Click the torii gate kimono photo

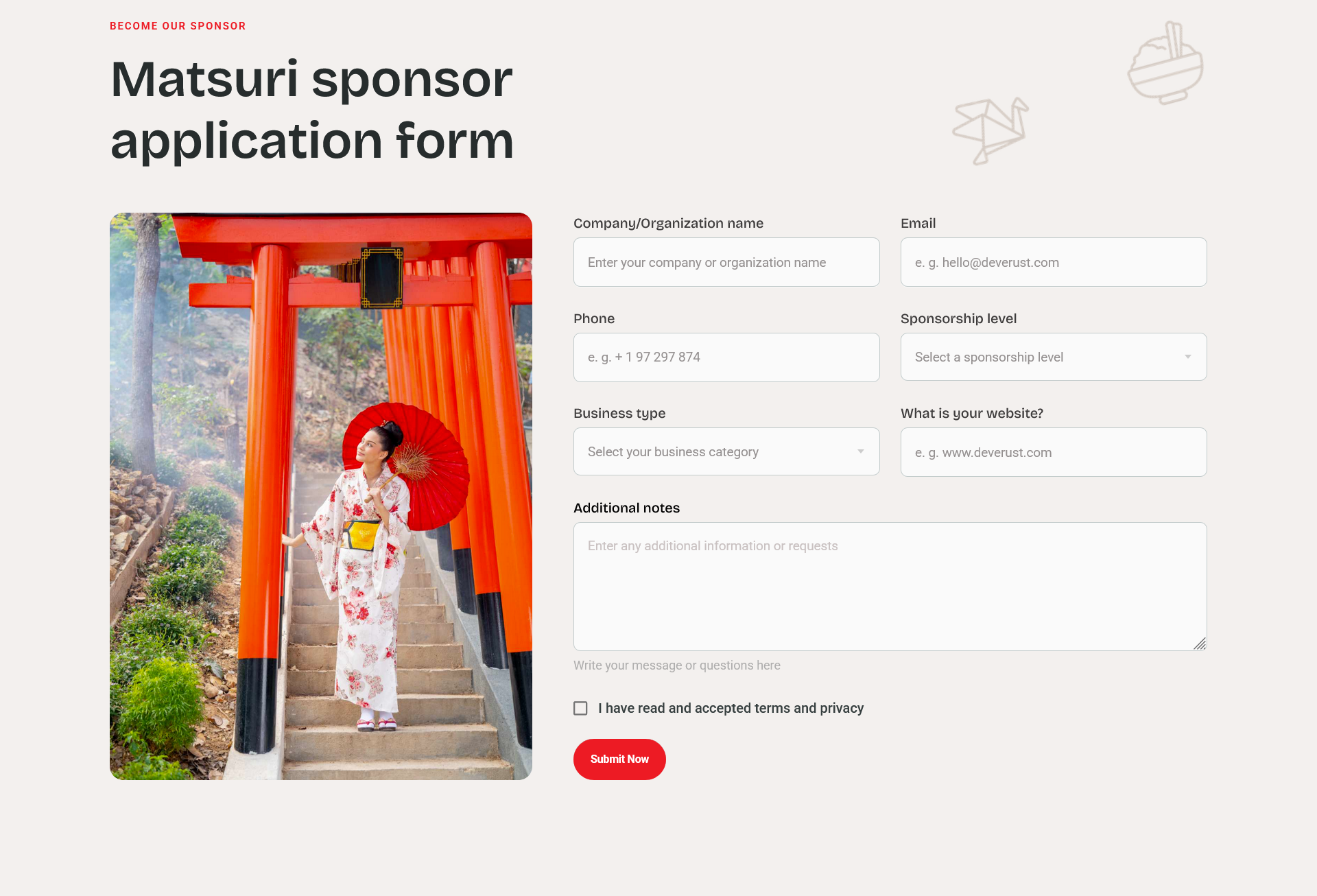(321, 496)
